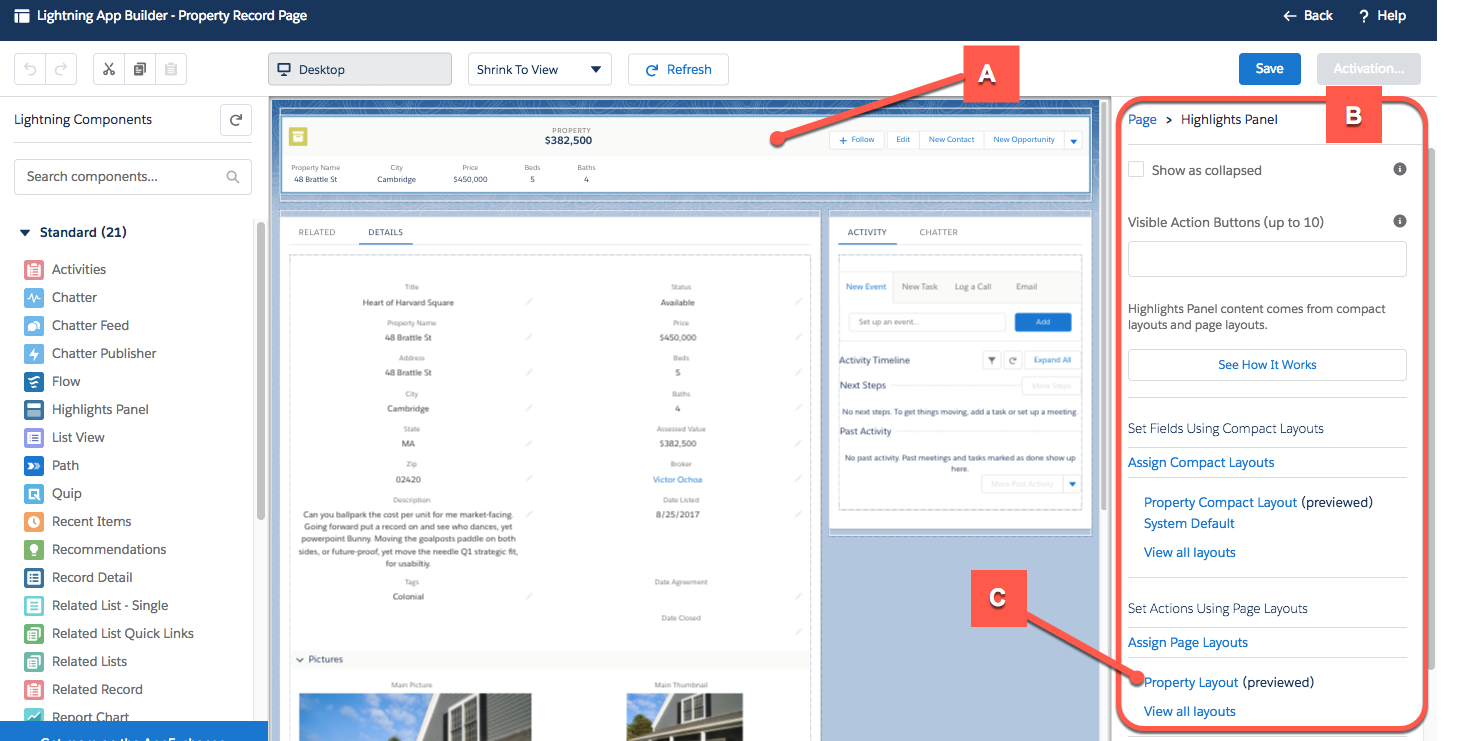Image resolution: width=1474 pixels, height=741 pixels.
Task: Select the Chatter component icon
Action: click(34, 297)
